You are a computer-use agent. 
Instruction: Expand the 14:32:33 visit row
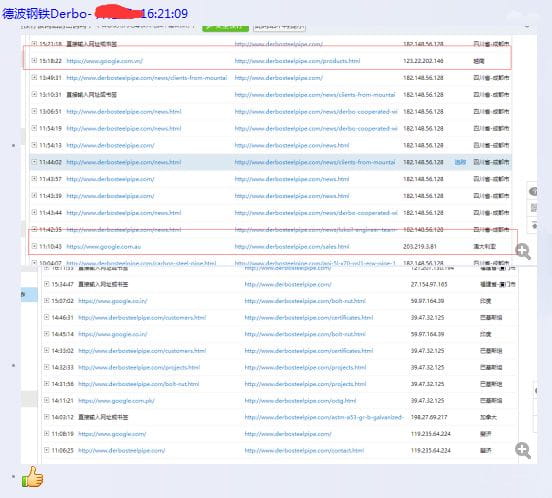click(x=46, y=367)
